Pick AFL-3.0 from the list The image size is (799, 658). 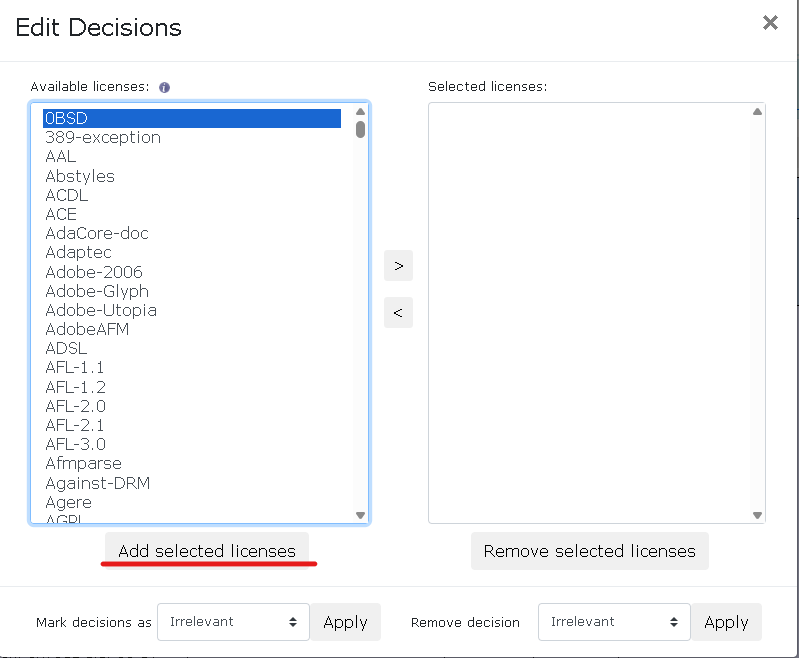[x=76, y=444]
